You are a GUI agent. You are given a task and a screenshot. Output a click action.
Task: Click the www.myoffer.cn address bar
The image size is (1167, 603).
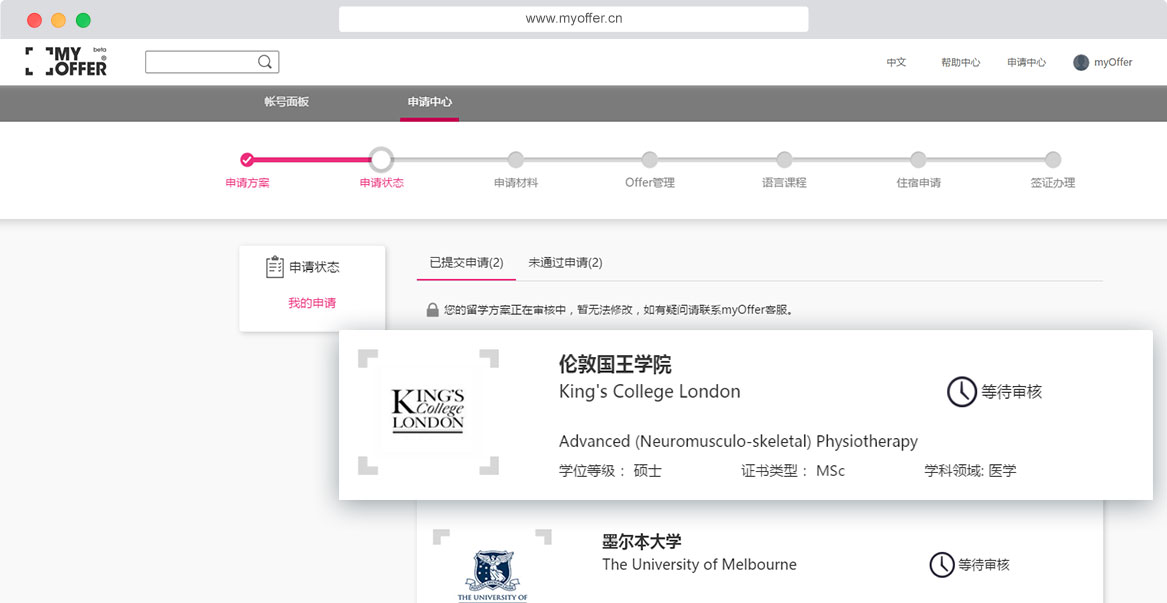click(573, 19)
